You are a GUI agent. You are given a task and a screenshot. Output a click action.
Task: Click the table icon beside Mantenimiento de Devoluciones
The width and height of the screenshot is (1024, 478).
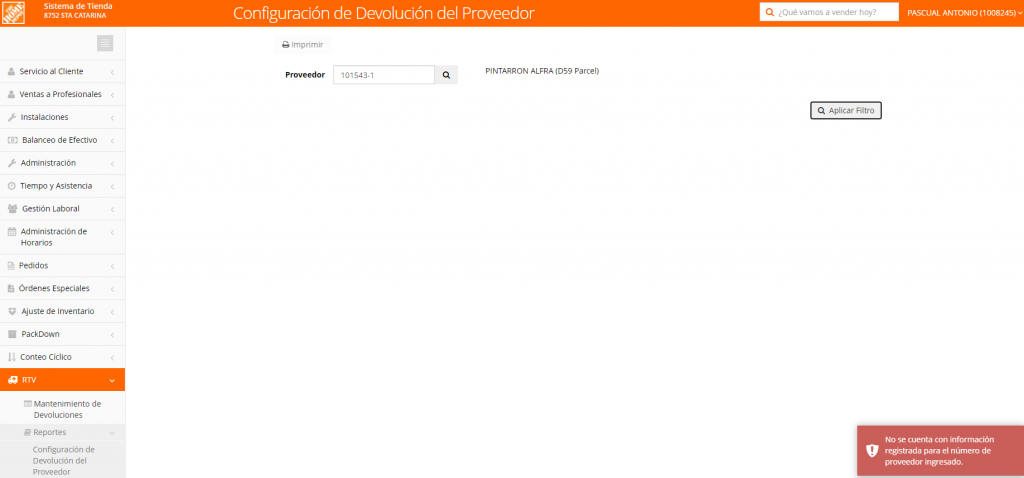click(27, 404)
